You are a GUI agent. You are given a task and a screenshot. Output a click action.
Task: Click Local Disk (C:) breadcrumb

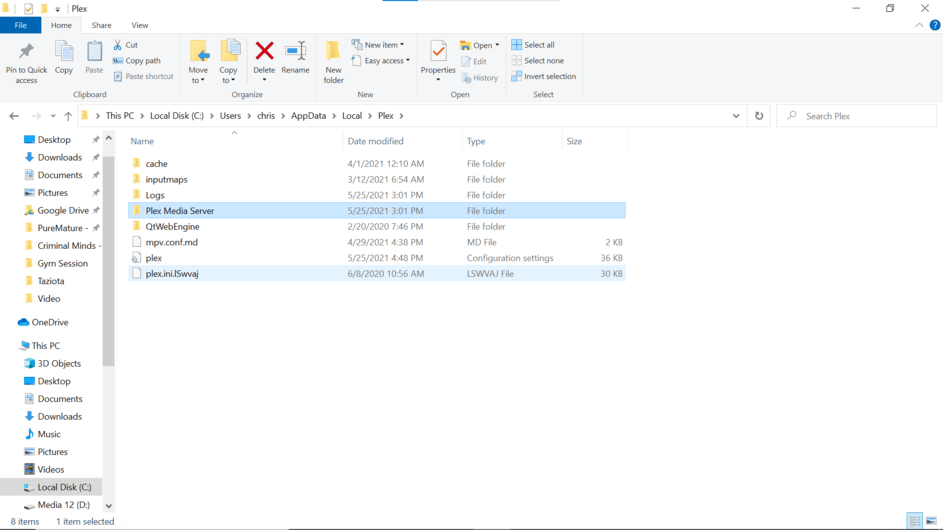coord(177,116)
